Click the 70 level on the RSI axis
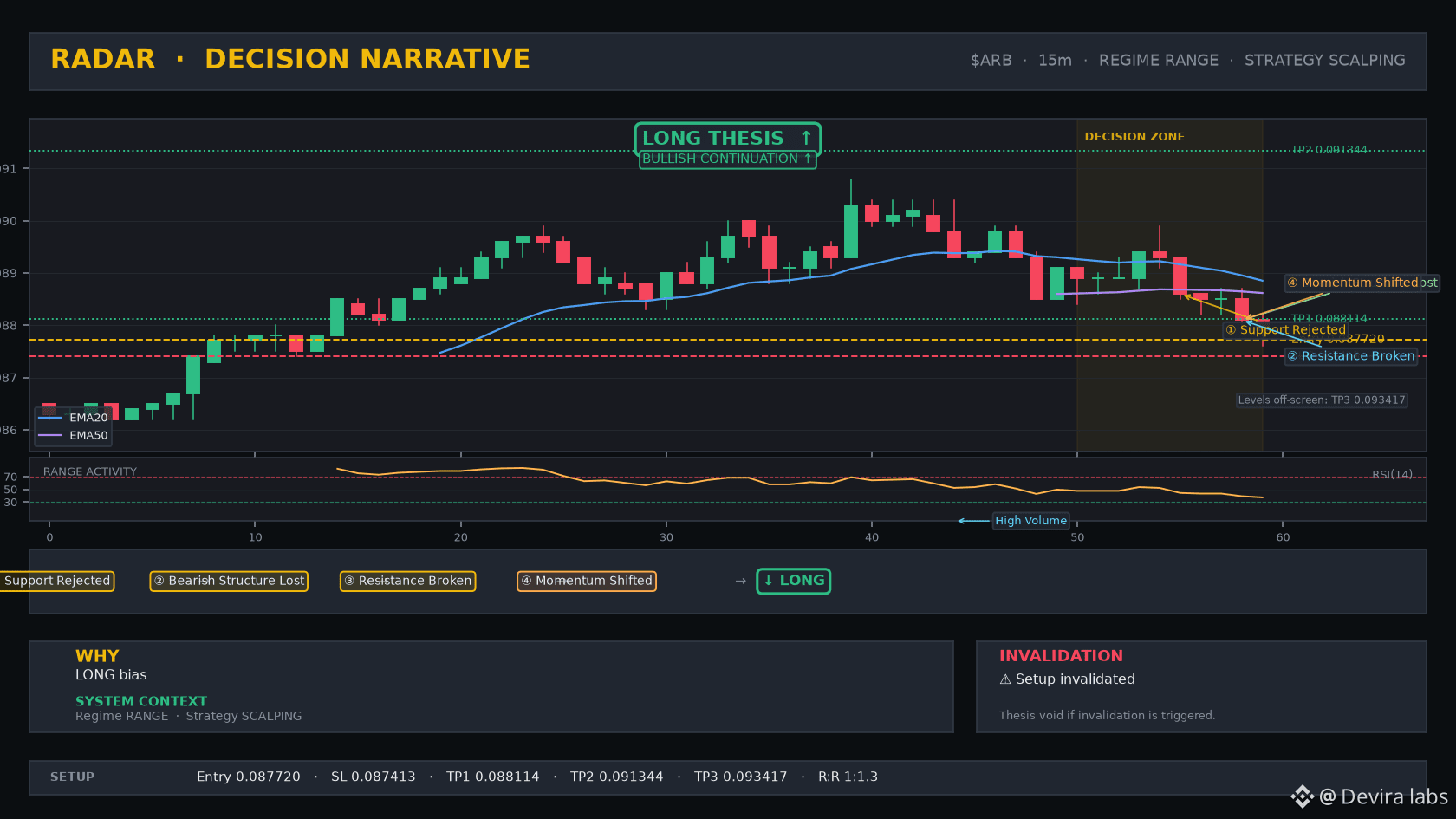 [10, 478]
